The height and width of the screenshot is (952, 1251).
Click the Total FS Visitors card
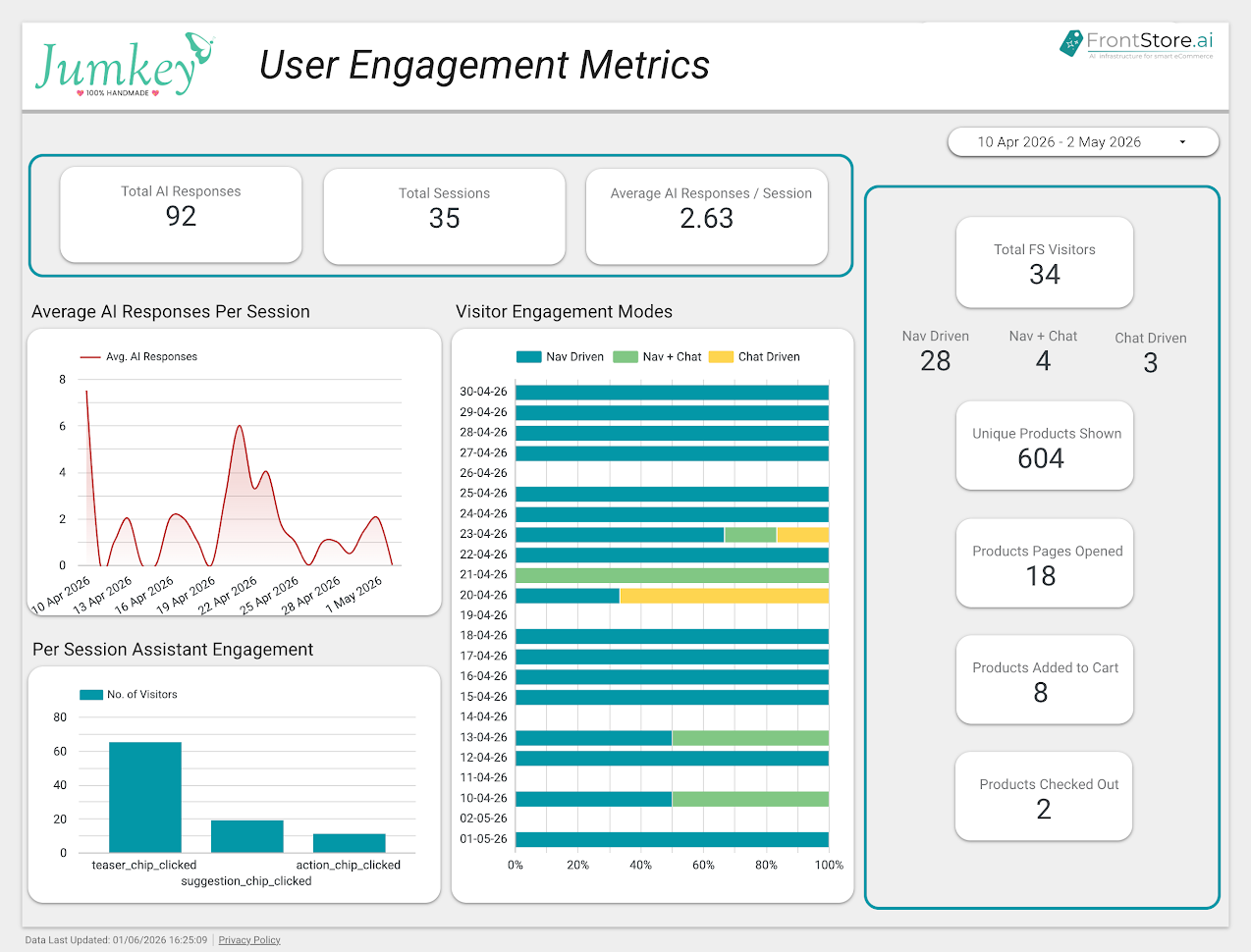[1045, 263]
